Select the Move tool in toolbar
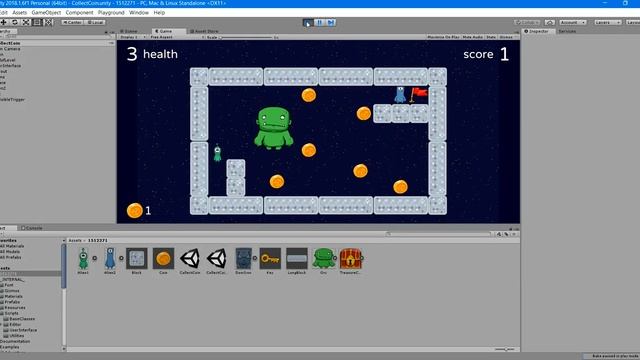Viewport: 640px width, 360px height. 3,22
